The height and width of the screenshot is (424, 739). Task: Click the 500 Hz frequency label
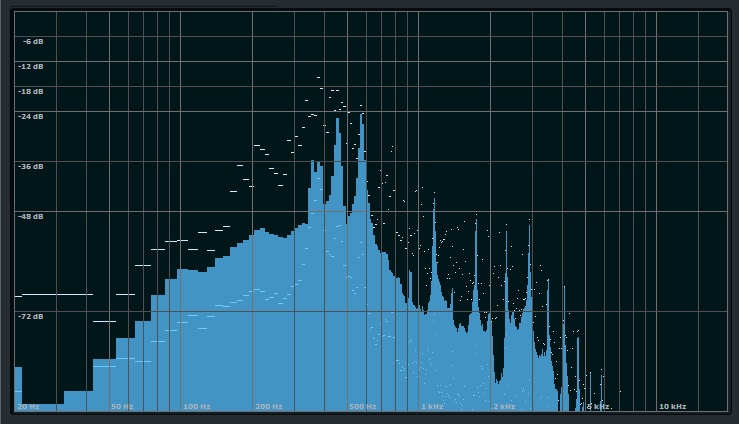point(362,406)
